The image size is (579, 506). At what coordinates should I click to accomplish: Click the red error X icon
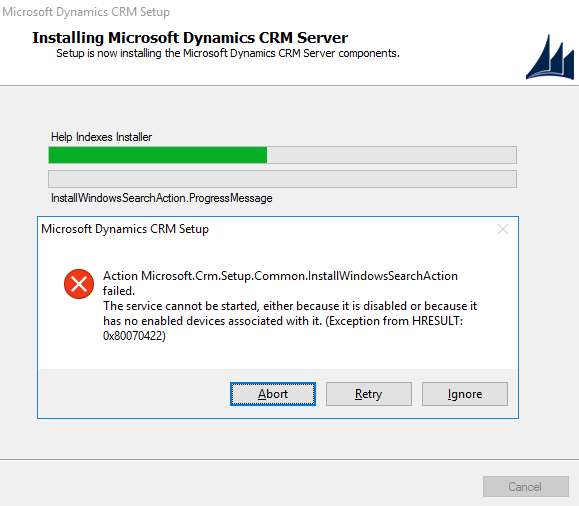point(79,284)
